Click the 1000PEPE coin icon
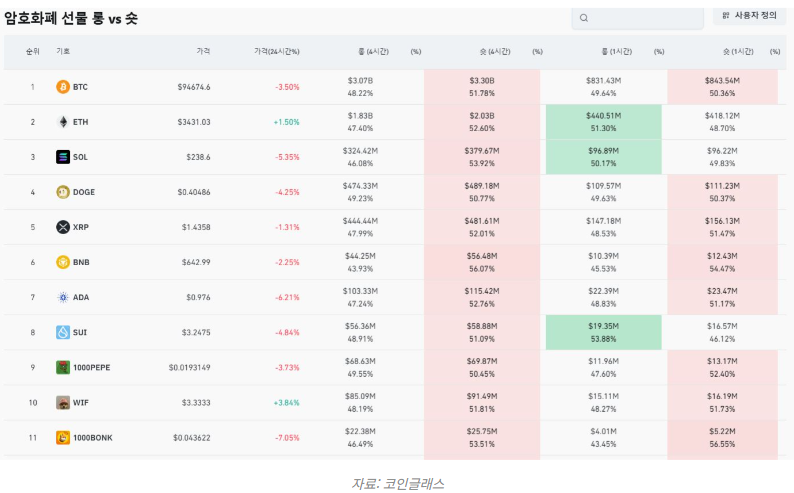The image size is (794, 493). 63,367
